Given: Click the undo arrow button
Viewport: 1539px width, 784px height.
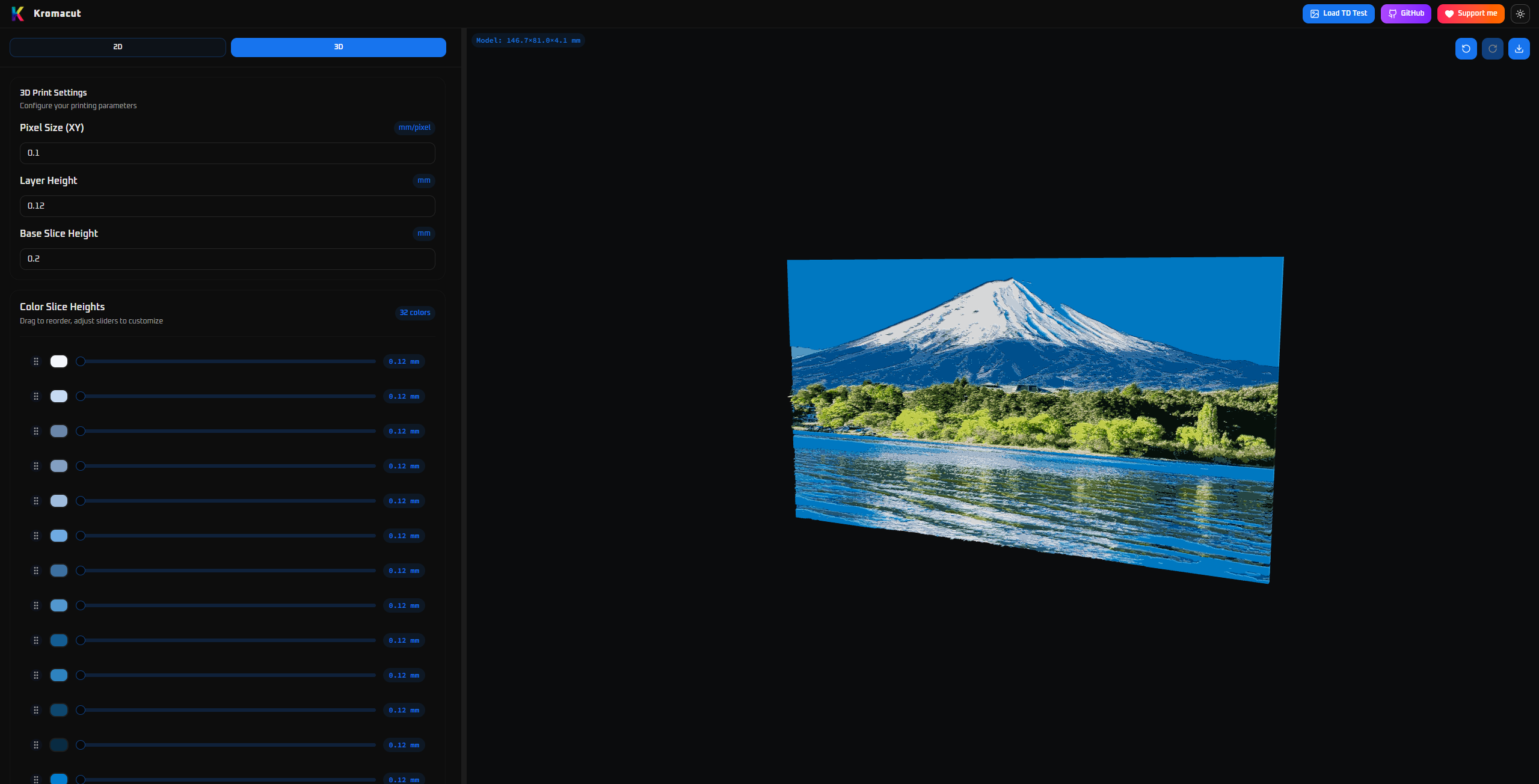Looking at the screenshot, I should tap(1466, 49).
